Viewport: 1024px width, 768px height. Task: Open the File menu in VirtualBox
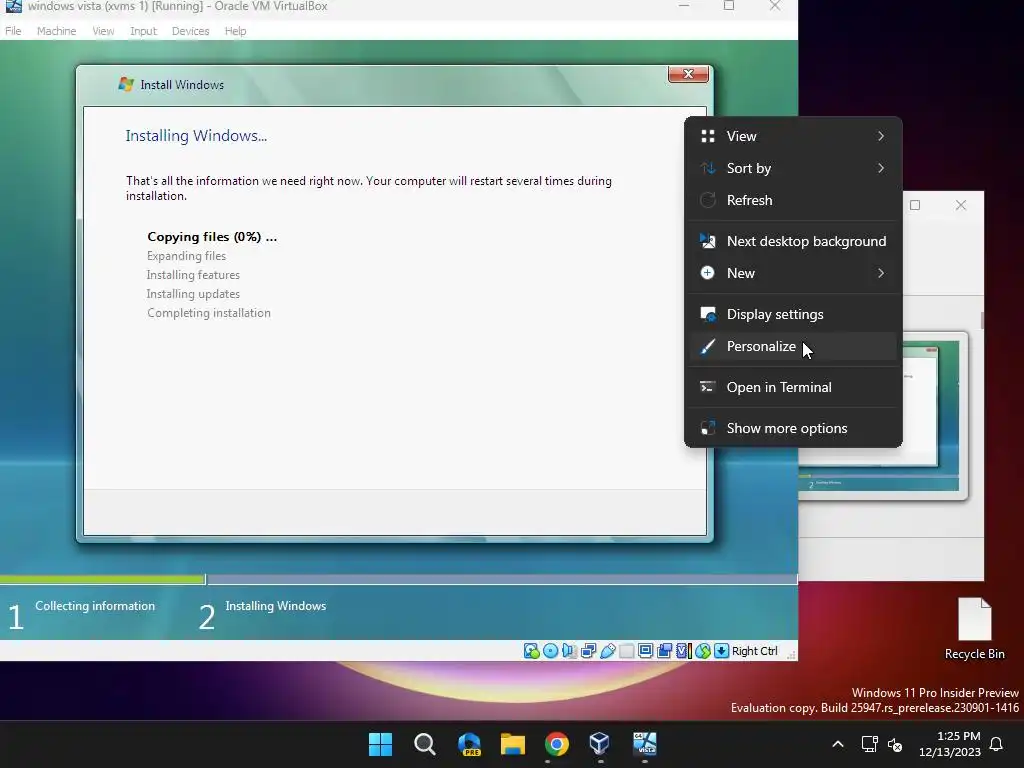13,31
